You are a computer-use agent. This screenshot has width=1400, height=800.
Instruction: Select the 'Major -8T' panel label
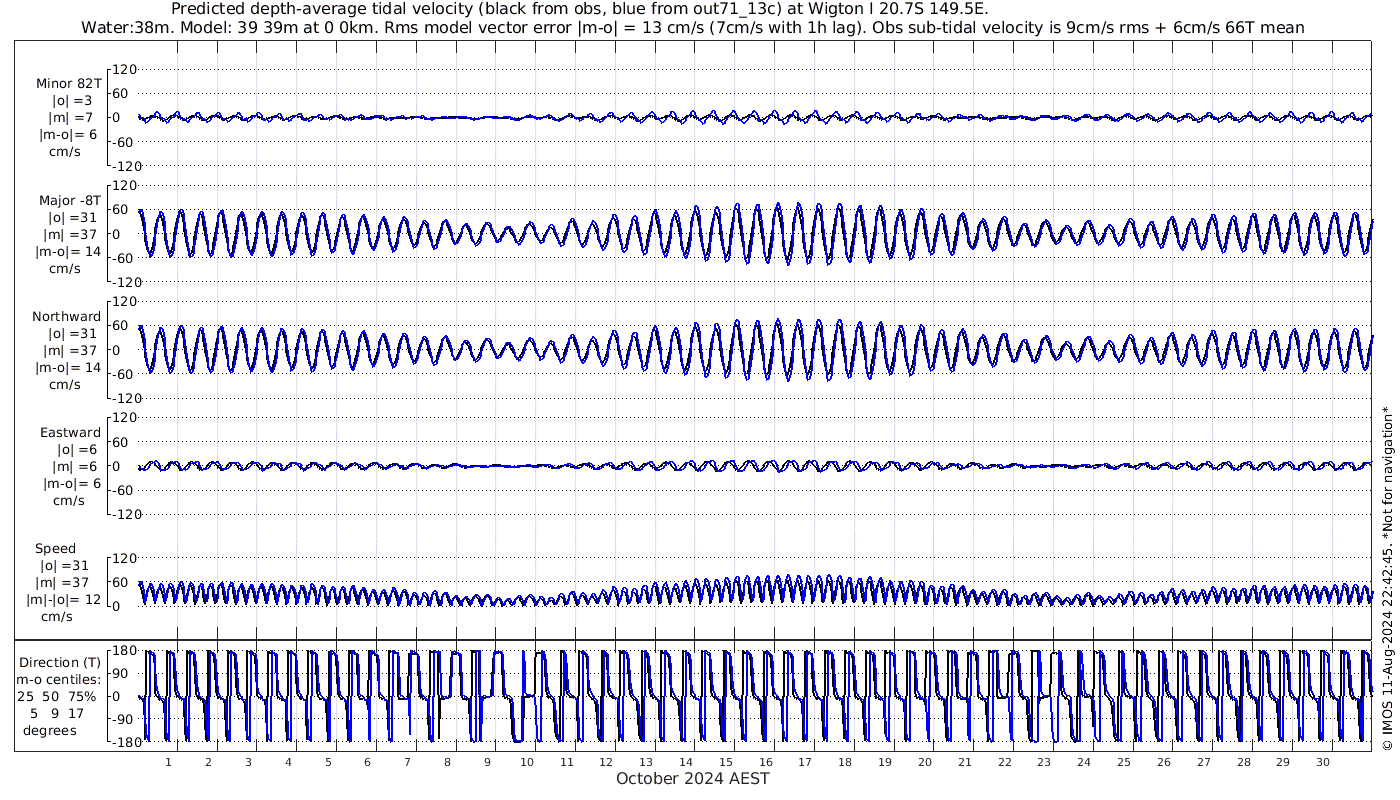69,200
